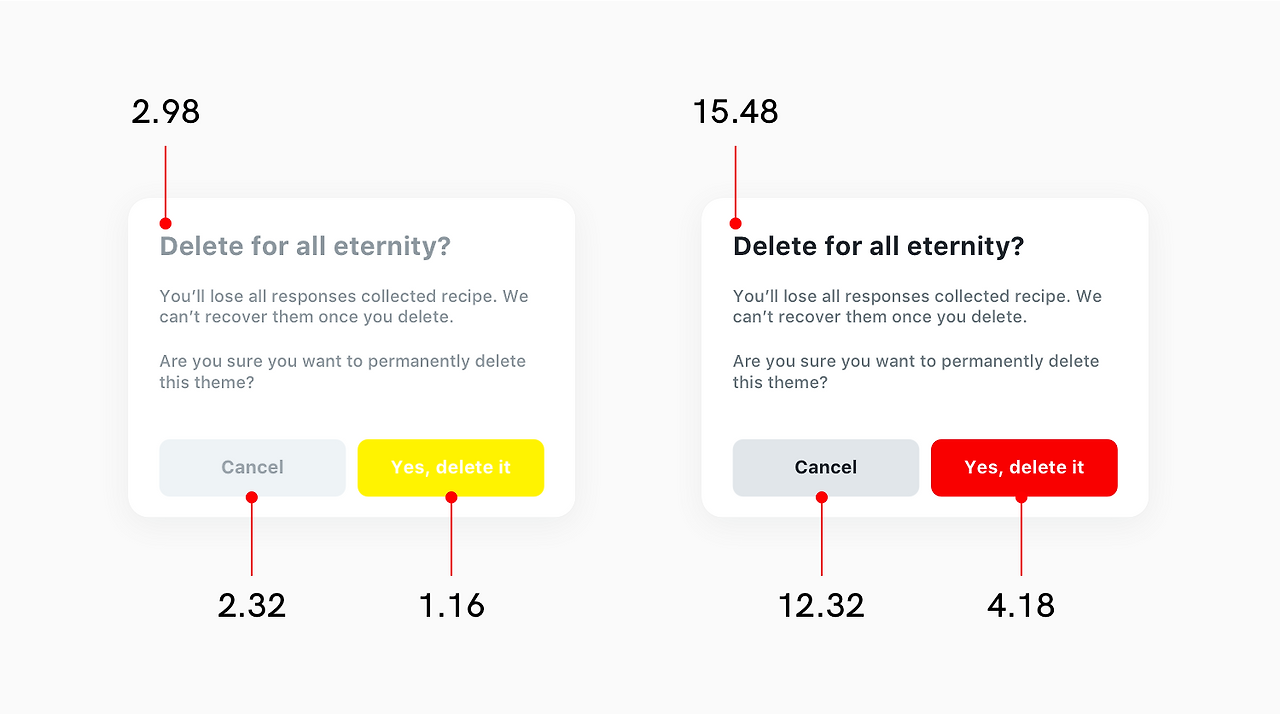Click the red Yes, delete it button

pyautogui.click(x=1024, y=467)
